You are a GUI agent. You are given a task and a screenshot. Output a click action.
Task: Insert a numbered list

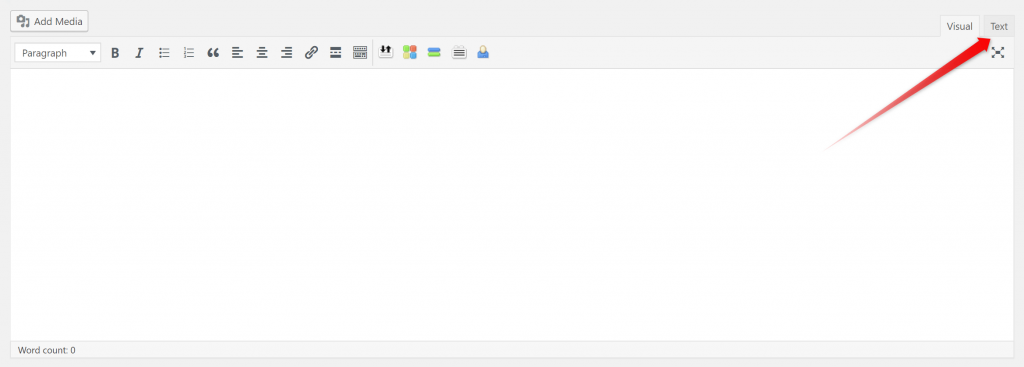189,53
